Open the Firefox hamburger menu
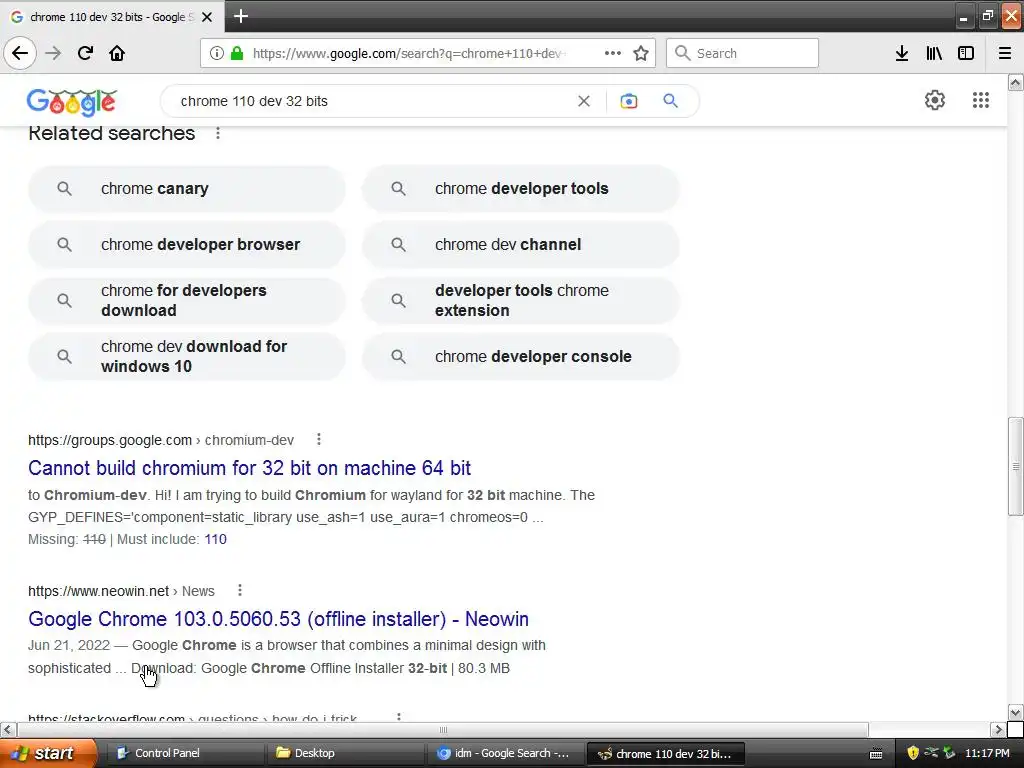Viewport: 1024px width, 768px height. pos(1005,54)
